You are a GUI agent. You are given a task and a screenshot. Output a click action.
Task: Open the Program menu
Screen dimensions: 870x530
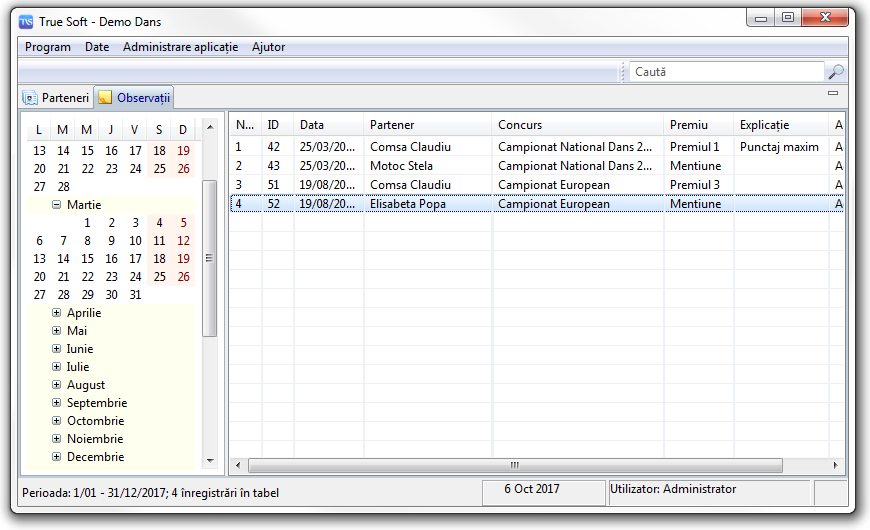pos(48,47)
